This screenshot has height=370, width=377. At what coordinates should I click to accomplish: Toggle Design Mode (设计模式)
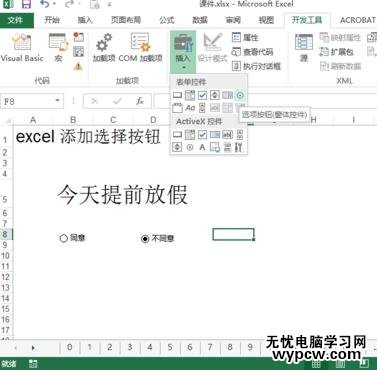tap(212, 47)
